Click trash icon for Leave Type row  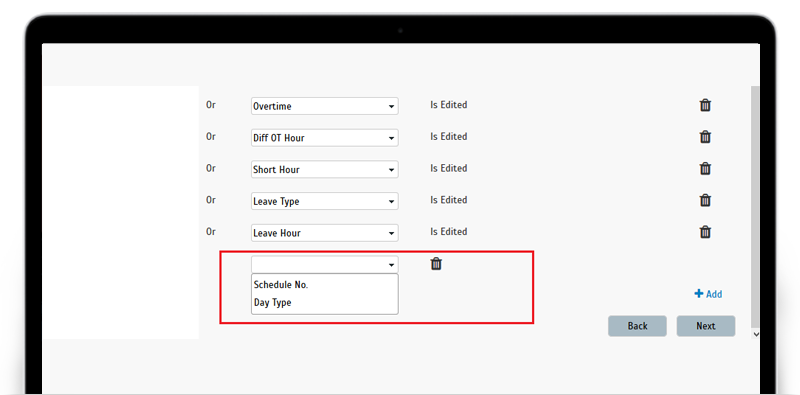pos(705,200)
